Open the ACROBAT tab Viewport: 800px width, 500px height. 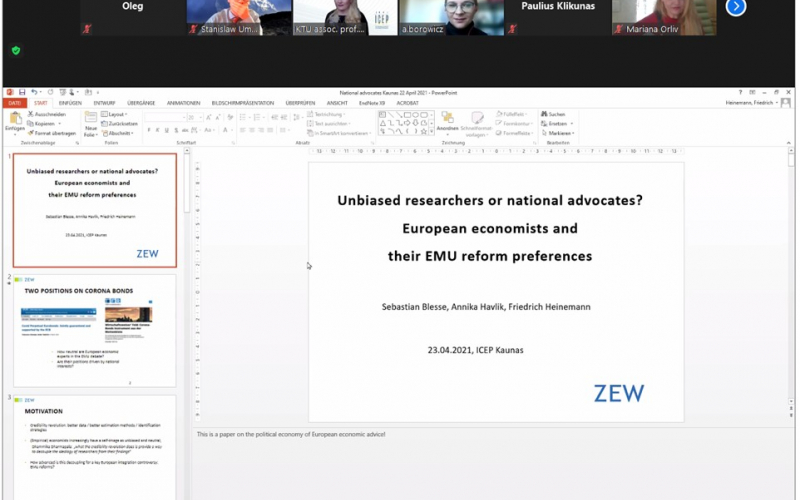[407, 103]
